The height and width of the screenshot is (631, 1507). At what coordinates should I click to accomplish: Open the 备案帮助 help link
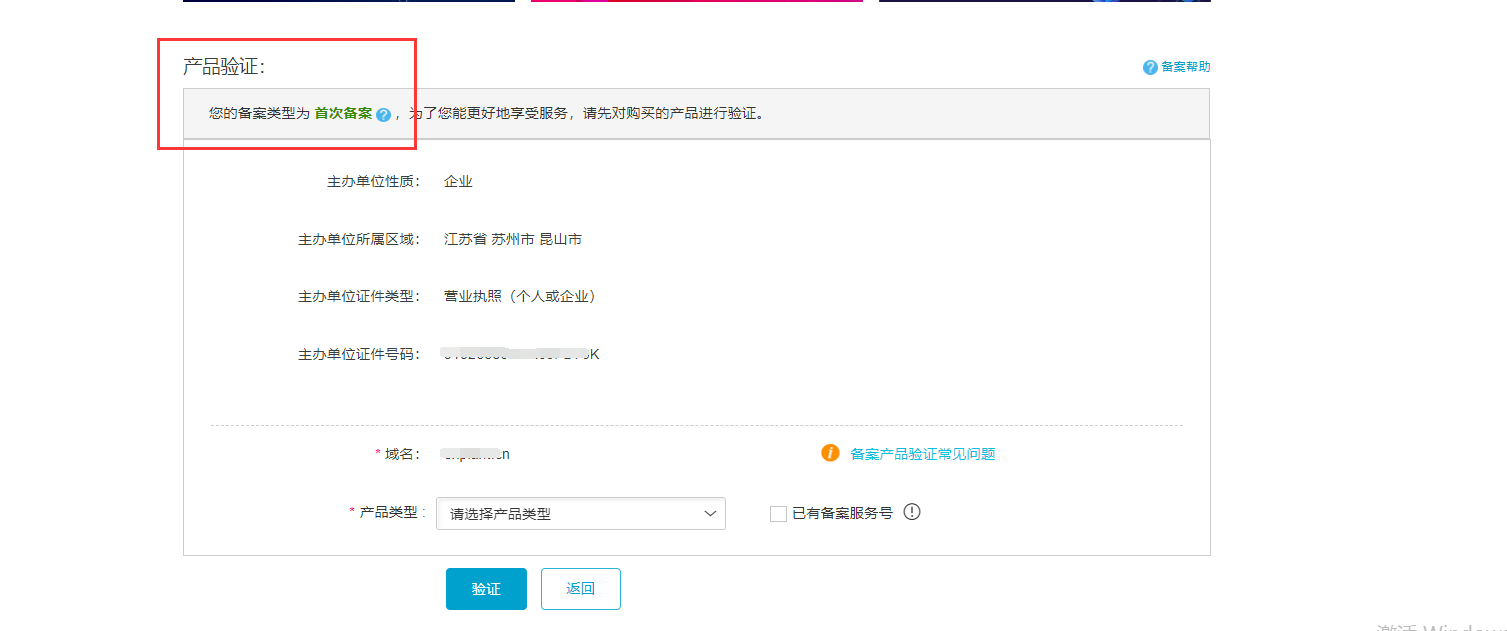click(1185, 67)
